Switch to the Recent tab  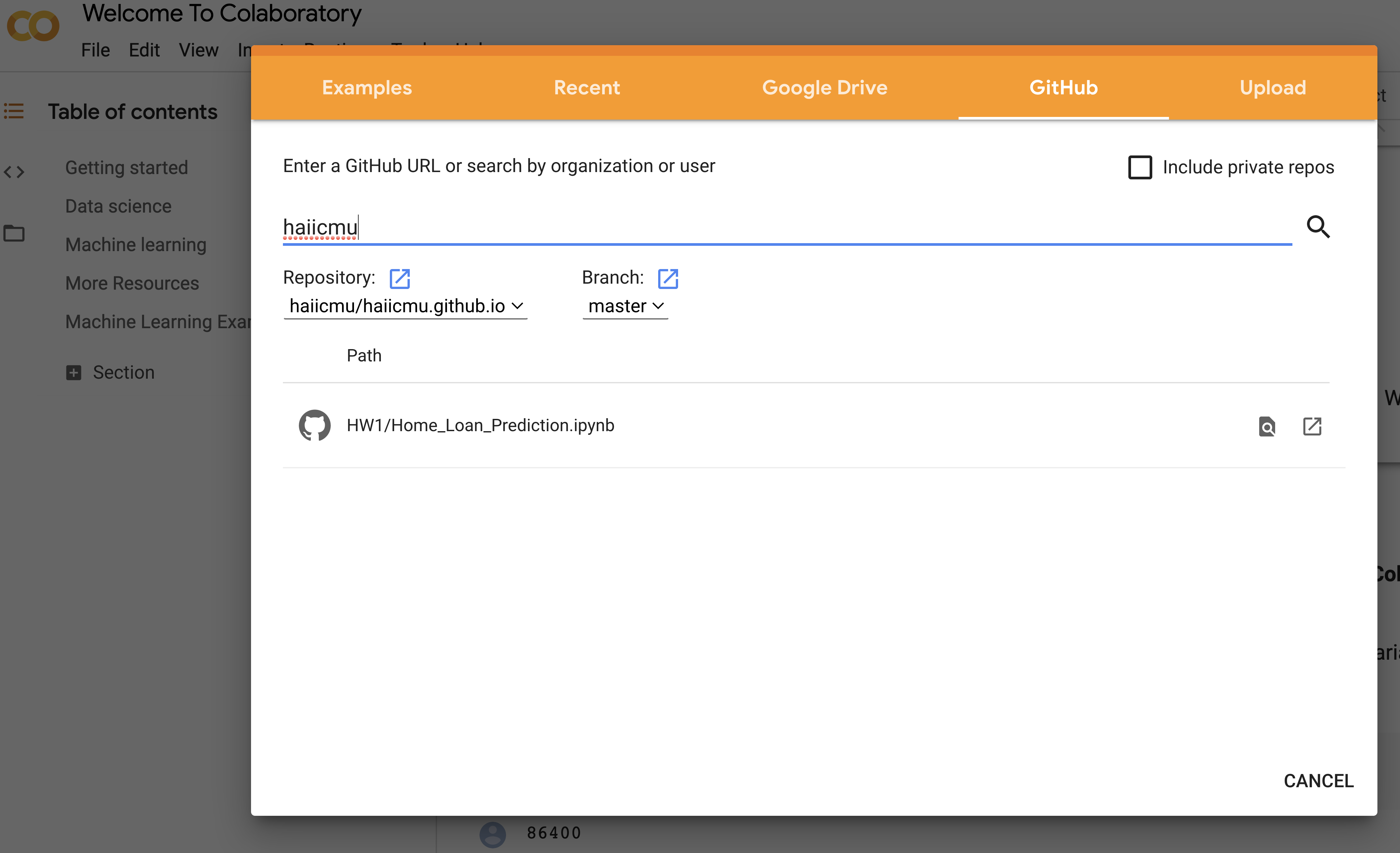point(587,87)
